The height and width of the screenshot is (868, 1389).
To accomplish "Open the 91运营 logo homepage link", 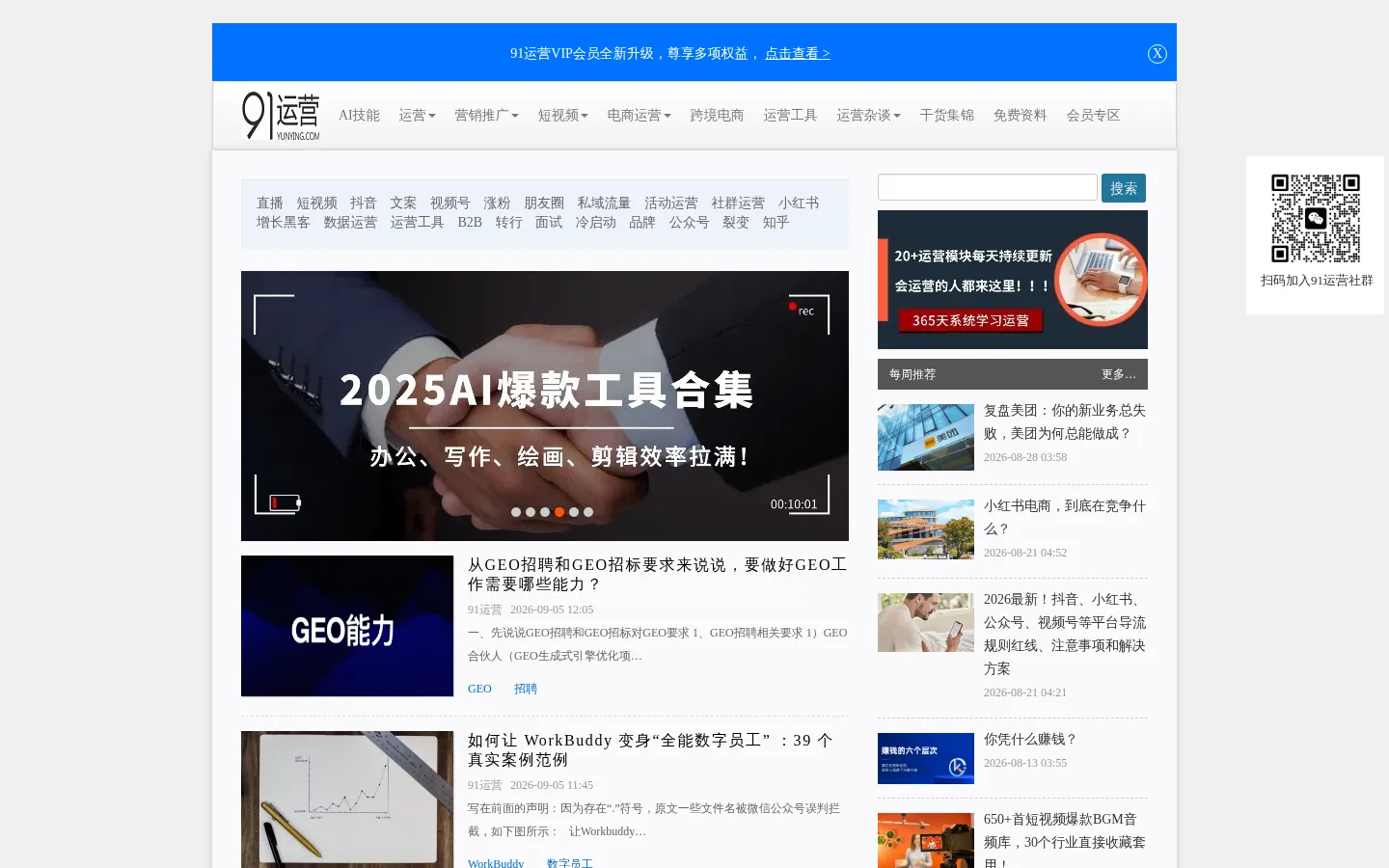I will point(281,116).
